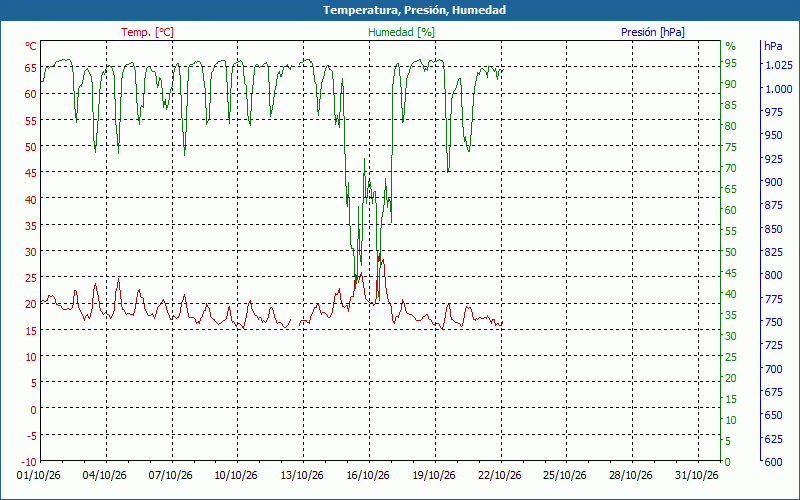Click the 95 value on humidity axis
The image size is (800, 500).
(731, 63)
